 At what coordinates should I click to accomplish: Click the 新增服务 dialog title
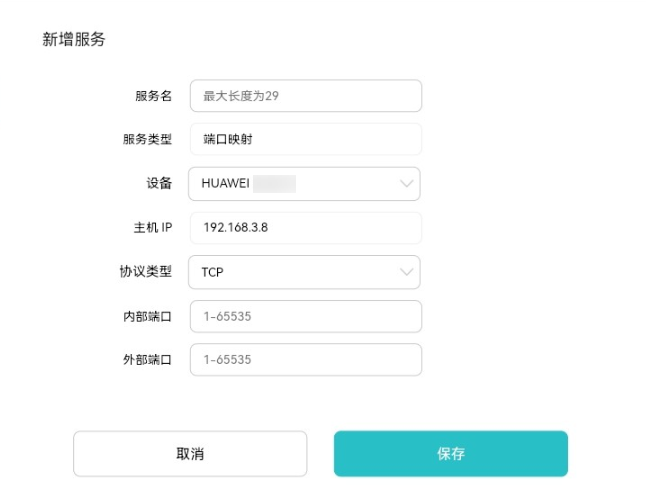pos(74,40)
